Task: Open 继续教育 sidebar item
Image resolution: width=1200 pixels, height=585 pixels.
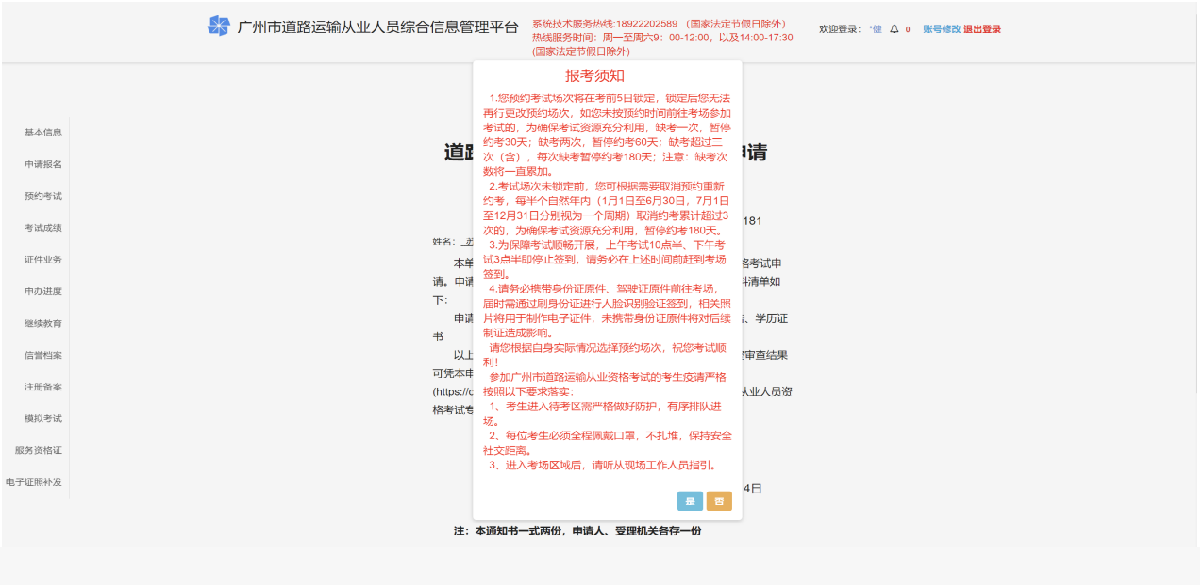Action: pyautogui.click(x=43, y=323)
